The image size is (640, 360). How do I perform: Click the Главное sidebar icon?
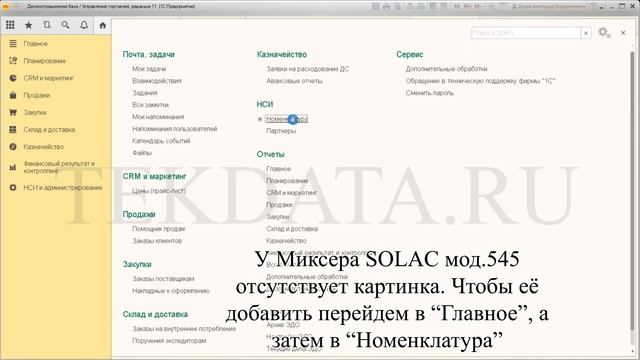(13, 44)
